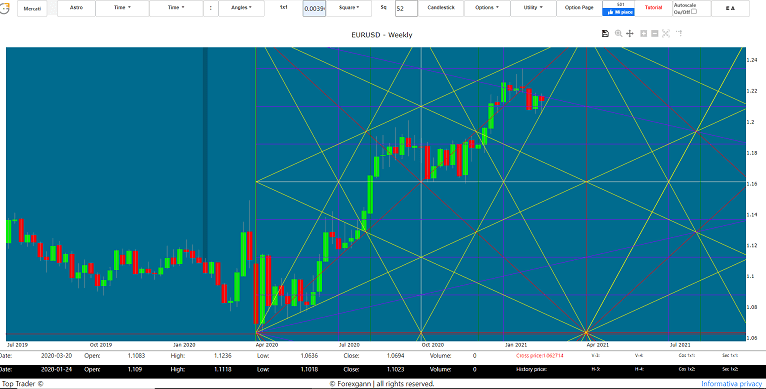Click the Forexgann logo icon
Viewport: 766px width, 389px height.
(4, 8)
